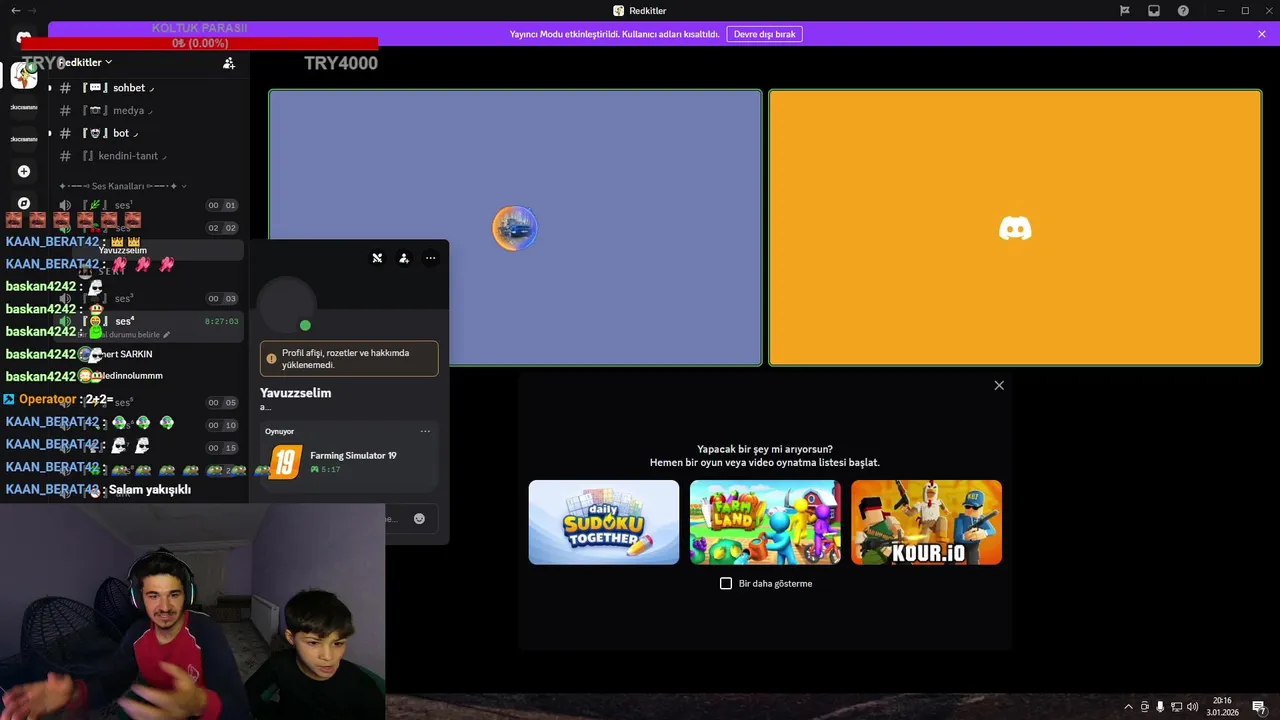
Task: Start the Kour.io activity
Action: click(x=926, y=522)
